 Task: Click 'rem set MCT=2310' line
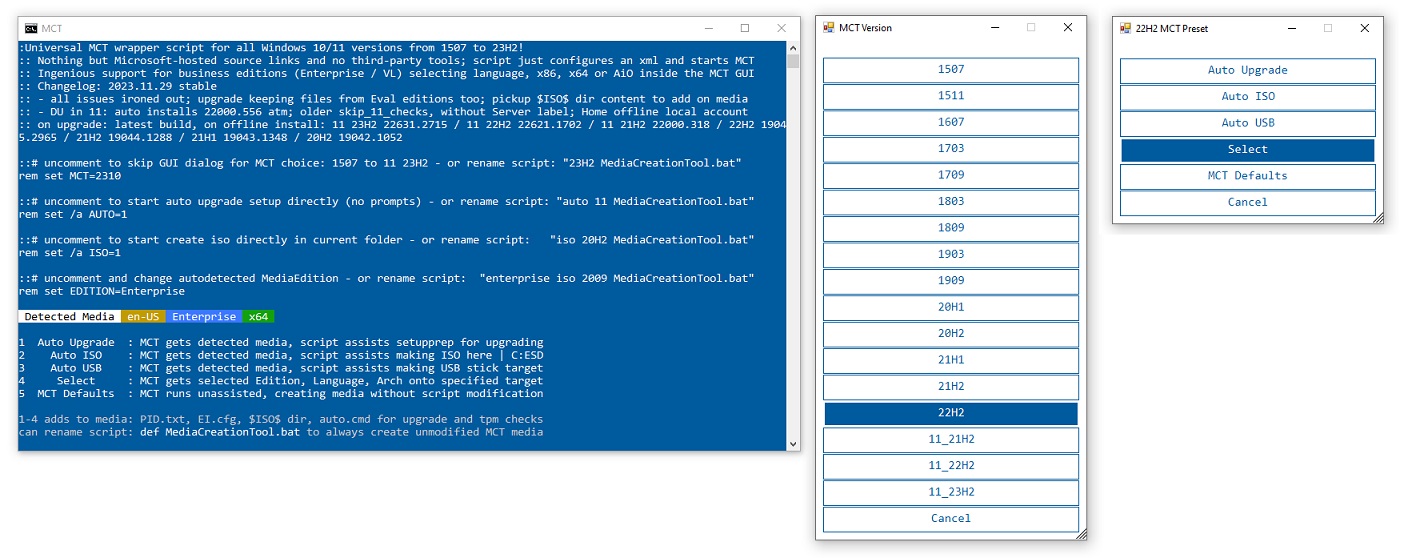click(71, 174)
